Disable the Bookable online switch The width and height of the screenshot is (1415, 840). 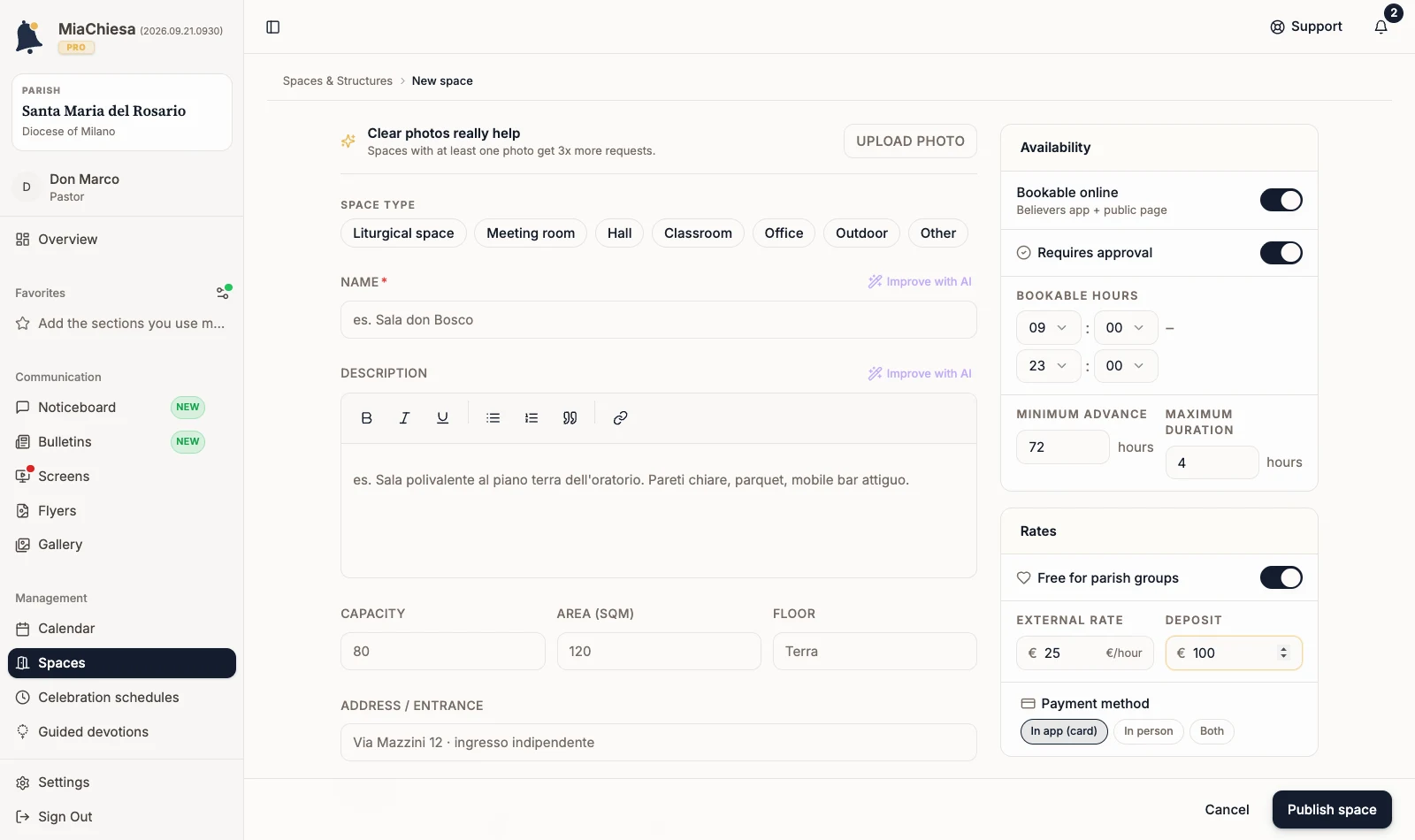point(1281,201)
